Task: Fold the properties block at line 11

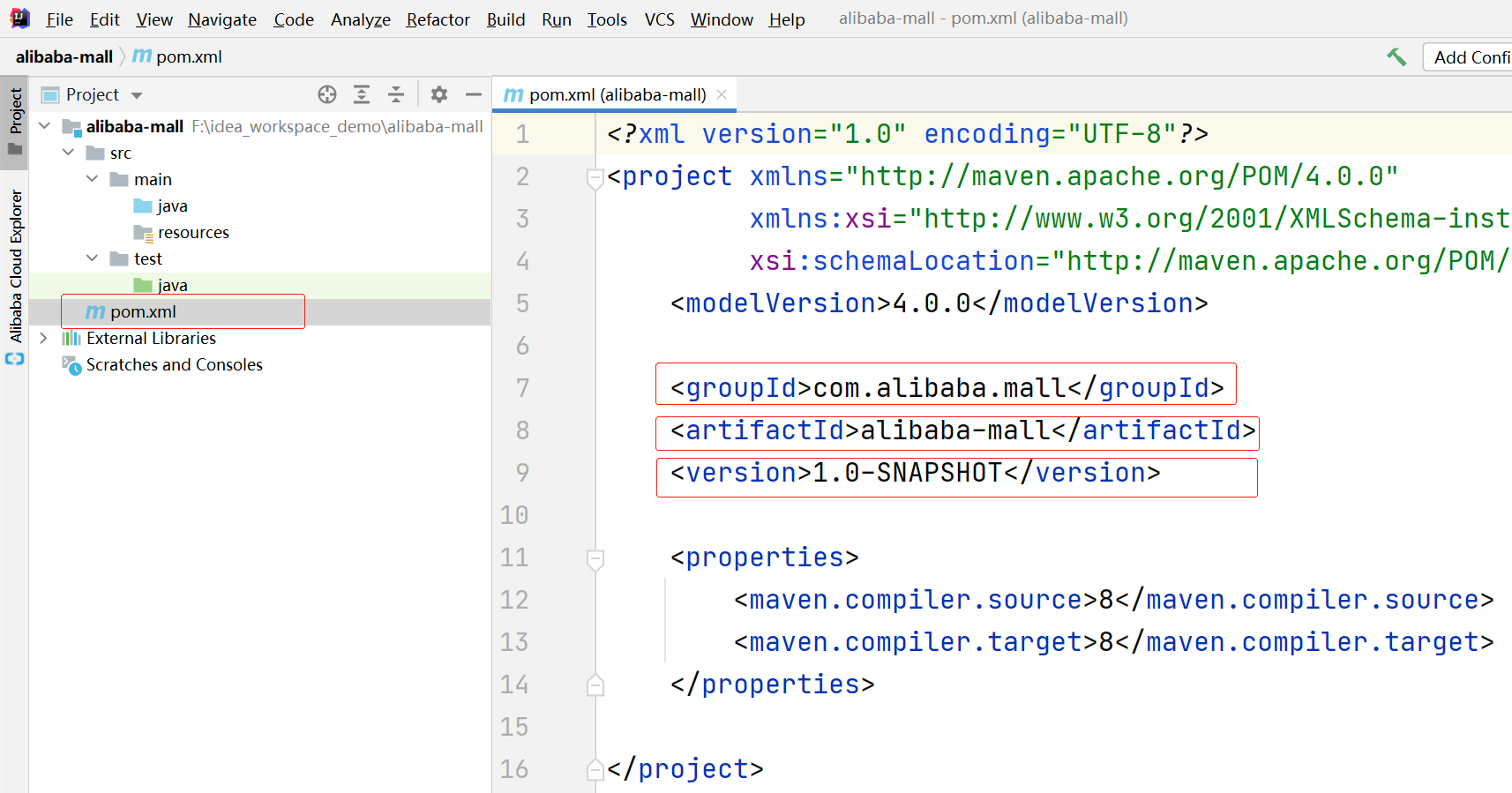Action: (595, 560)
